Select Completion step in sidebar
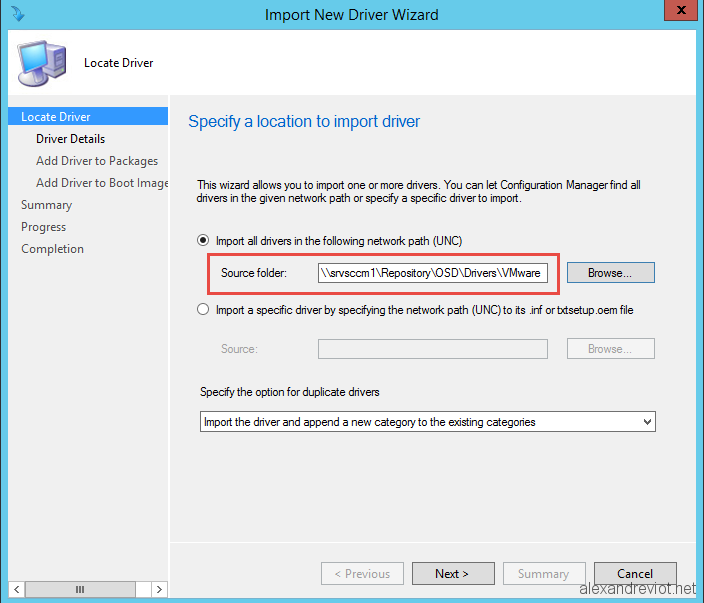Image resolution: width=704 pixels, height=603 pixels. pyautogui.click(x=52, y=249)
